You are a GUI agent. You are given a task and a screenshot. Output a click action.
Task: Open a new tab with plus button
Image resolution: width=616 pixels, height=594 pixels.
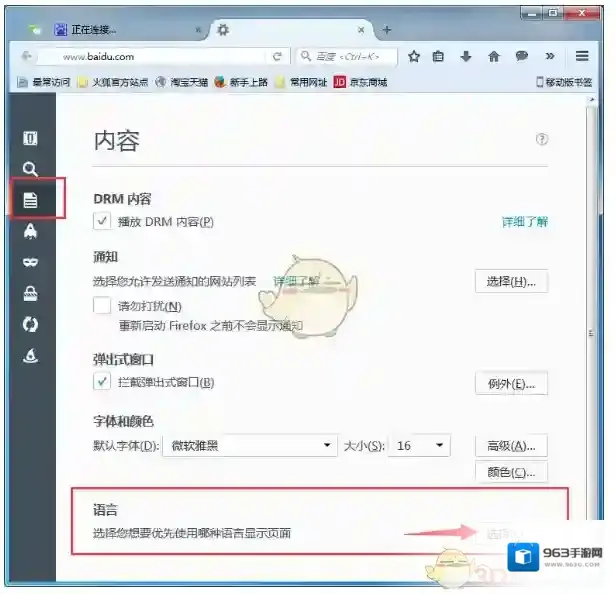(387, 29)
